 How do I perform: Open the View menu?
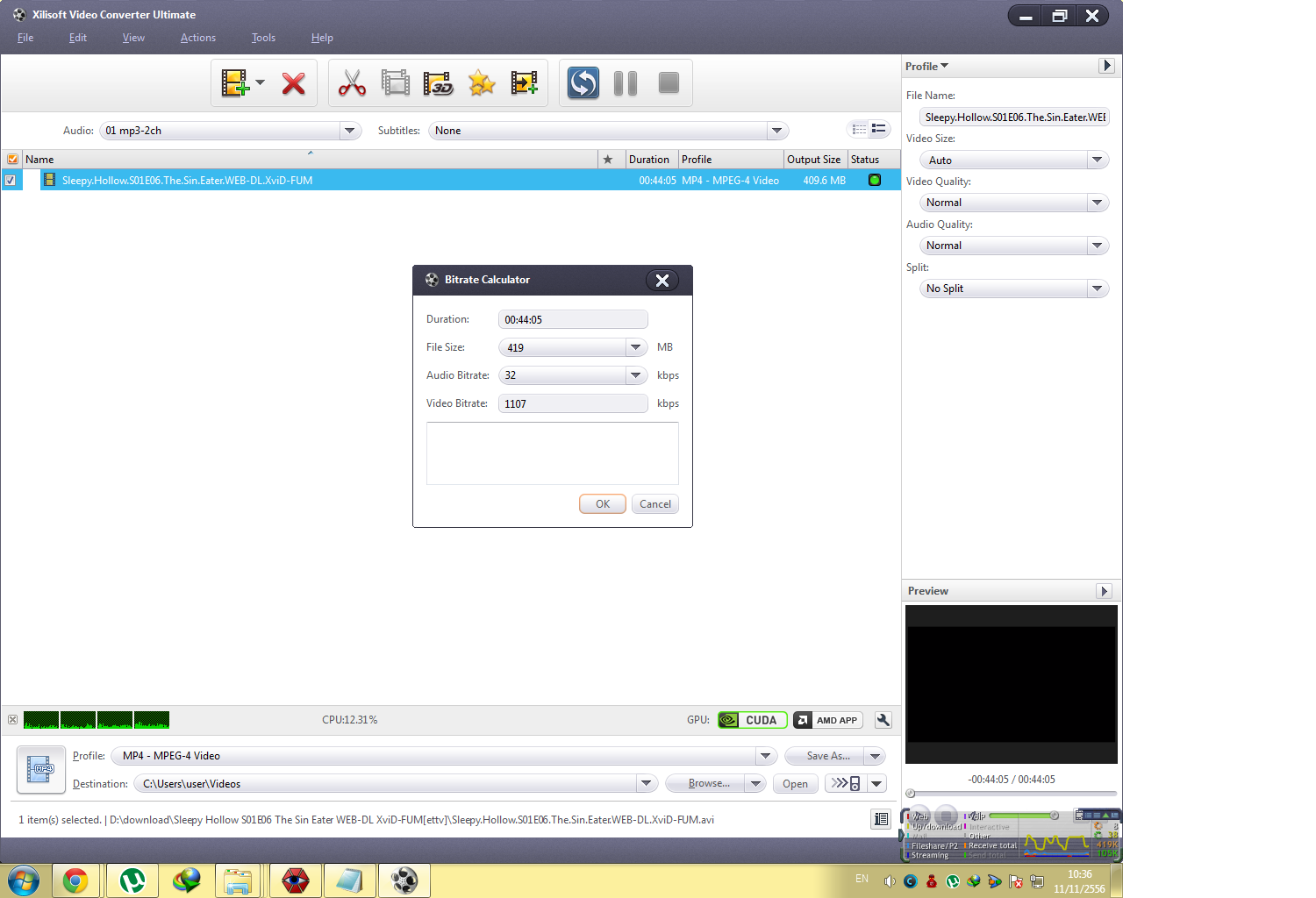133,38
